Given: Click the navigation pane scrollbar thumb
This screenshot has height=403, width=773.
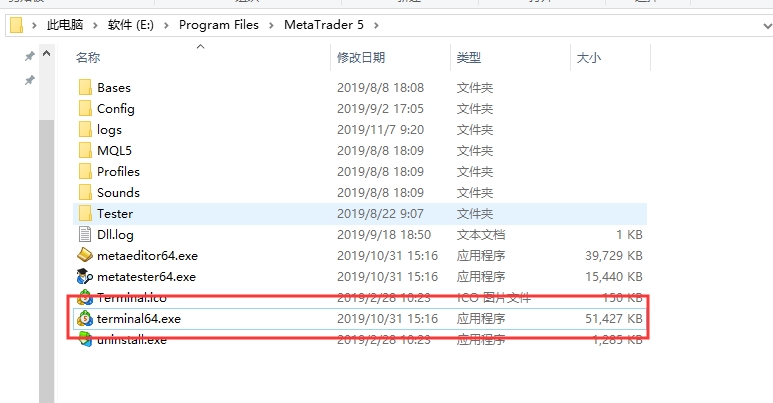Looking at the screenshot, I should tap(46, 260).
